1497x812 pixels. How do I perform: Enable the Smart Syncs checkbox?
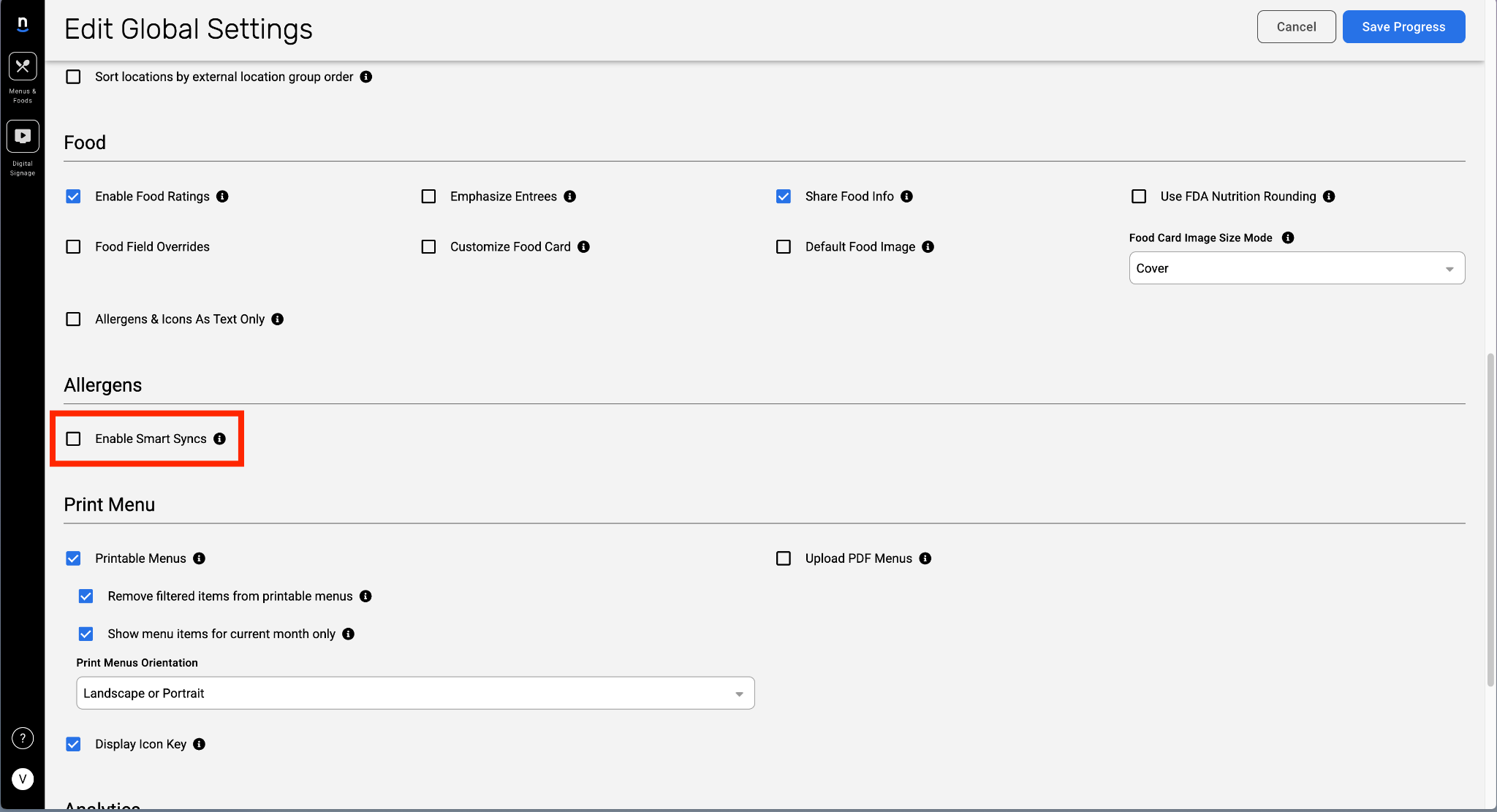tap(73, 439)
